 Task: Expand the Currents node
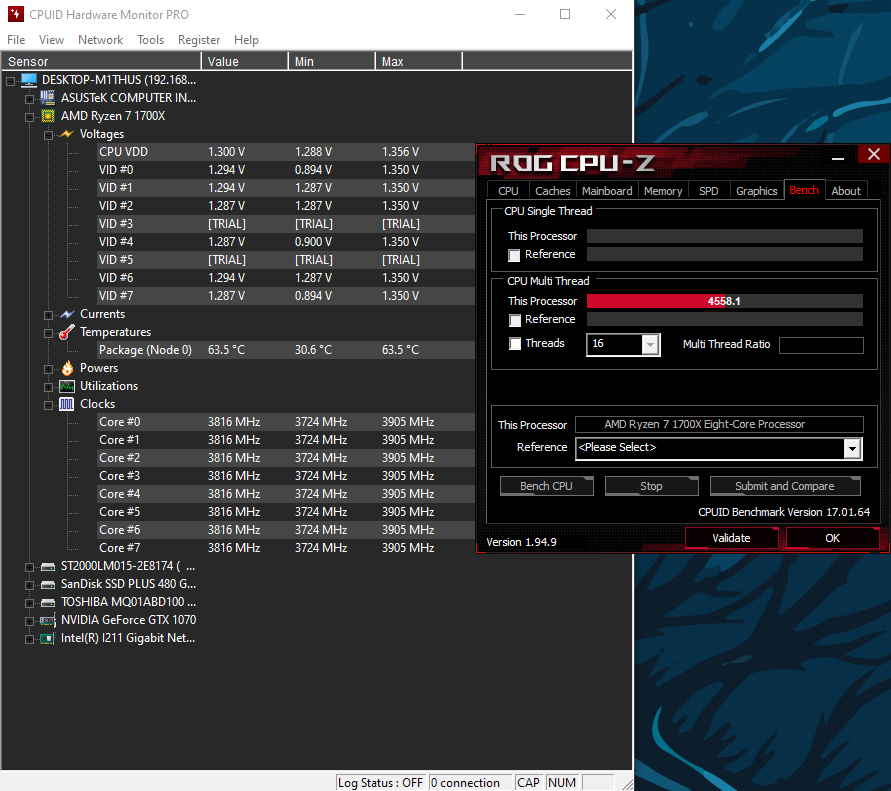[x=48, y=315]
